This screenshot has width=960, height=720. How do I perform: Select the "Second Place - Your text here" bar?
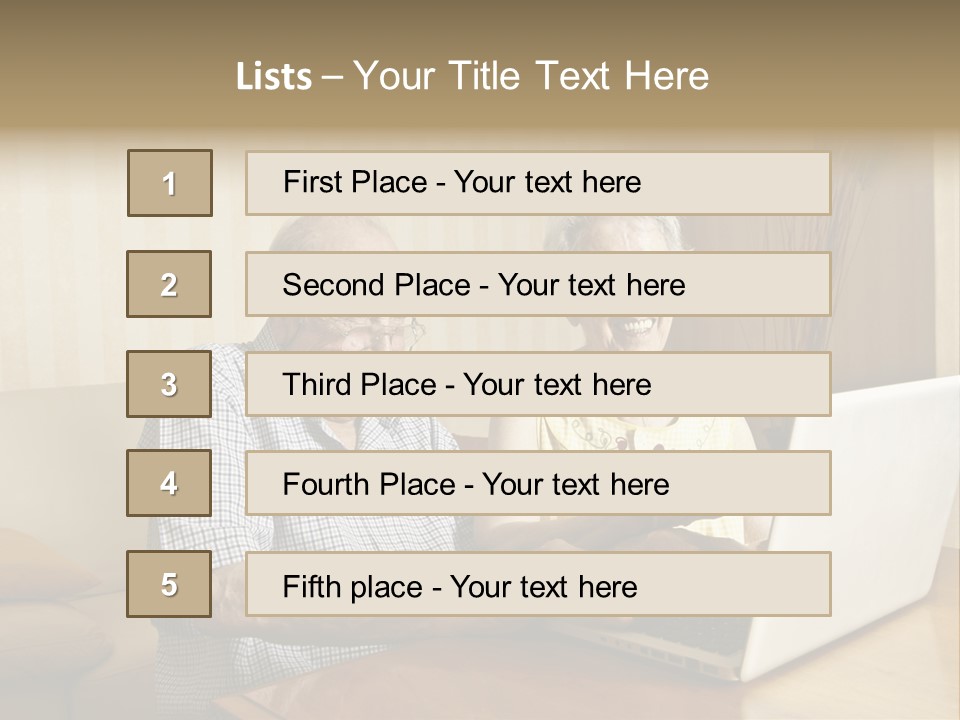pos(538,285)
